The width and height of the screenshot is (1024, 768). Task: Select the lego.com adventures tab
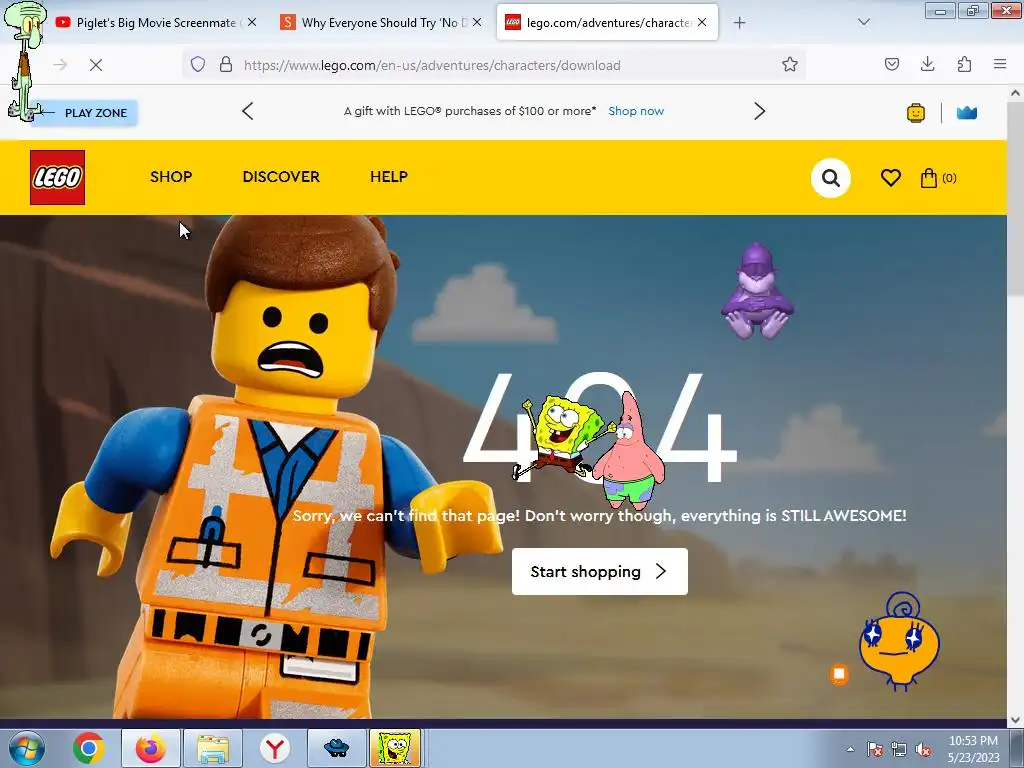pos(607,23)
